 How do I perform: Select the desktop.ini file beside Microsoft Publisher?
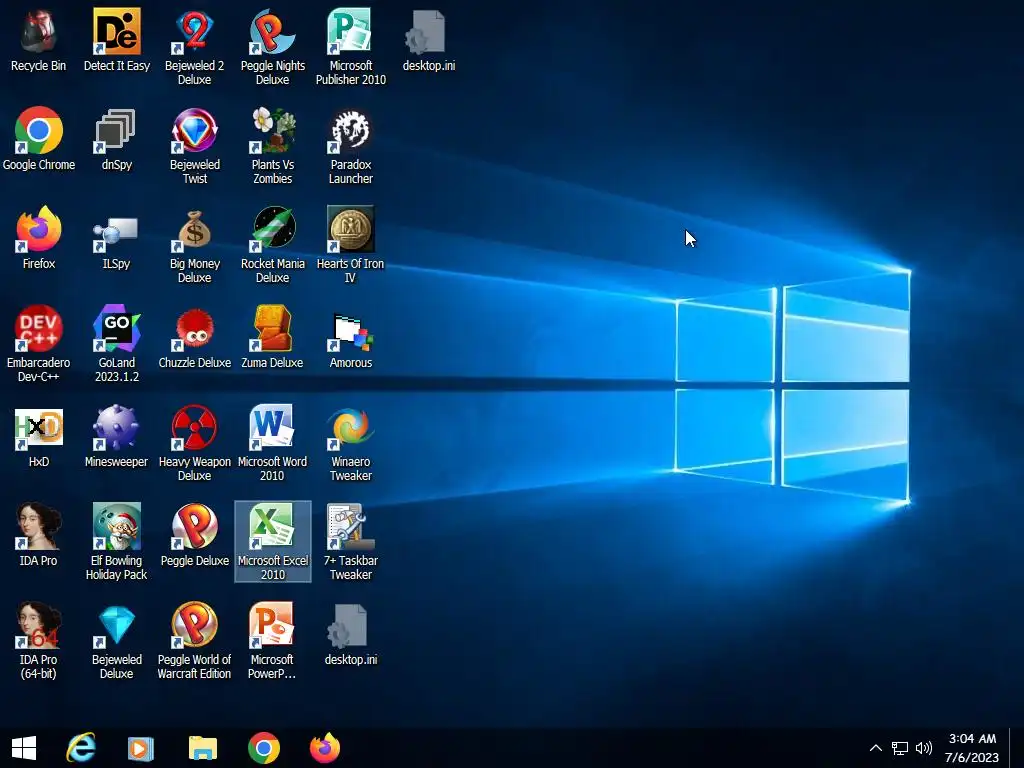tap(428, 40)
